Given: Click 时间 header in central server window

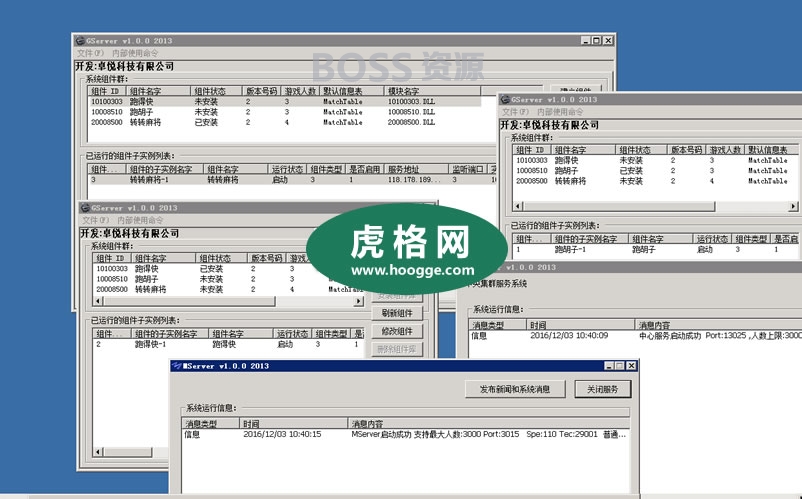Looking at the screenshot, I should pos(581,325).
